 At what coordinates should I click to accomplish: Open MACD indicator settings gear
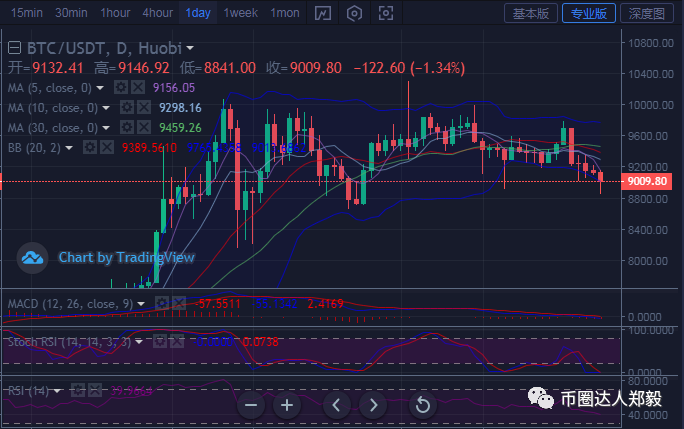coord(162,303)
